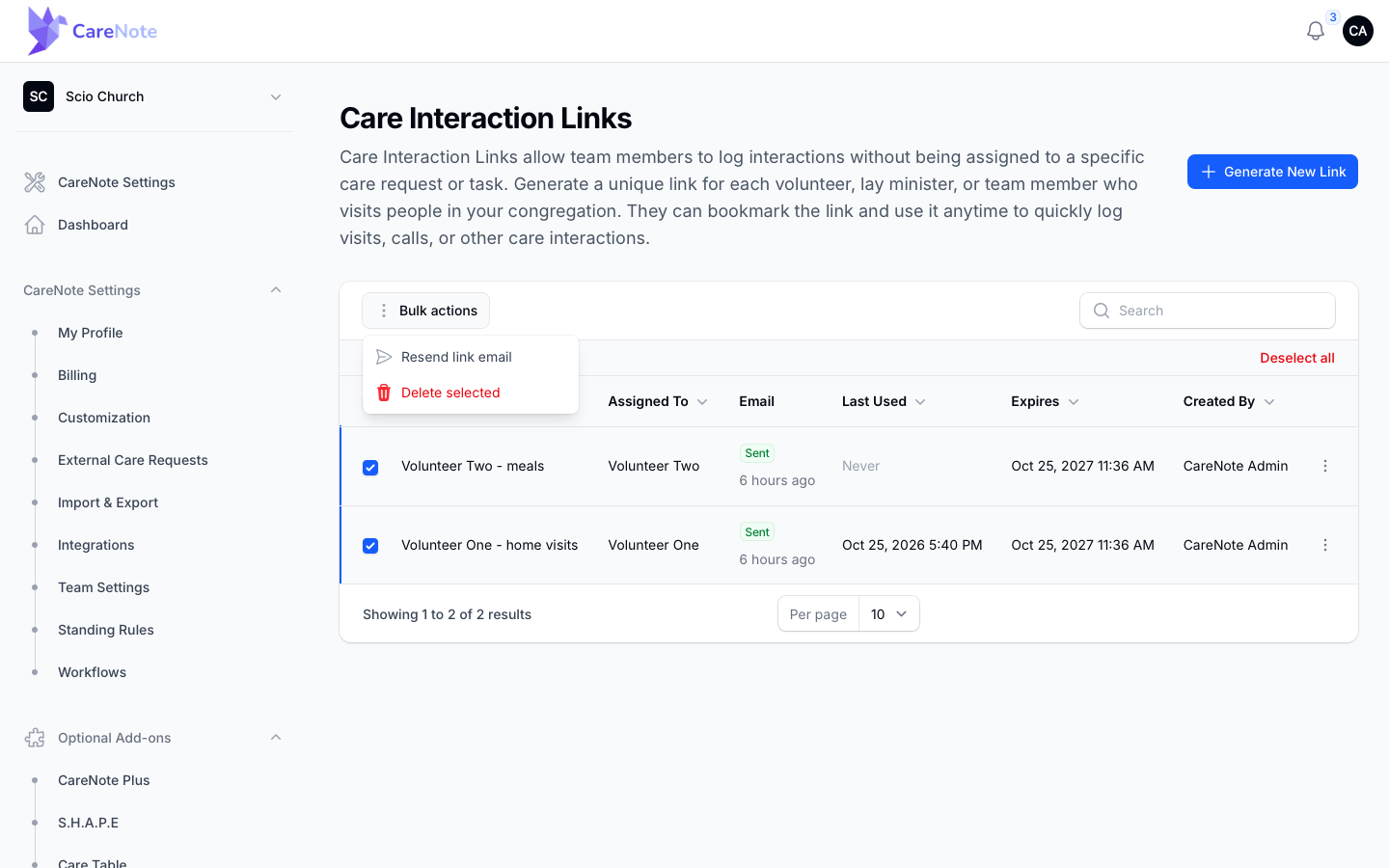Click the Dashboard home icon
The width and height of the screenshot is (1389, 868).
(x=35, y=225)
